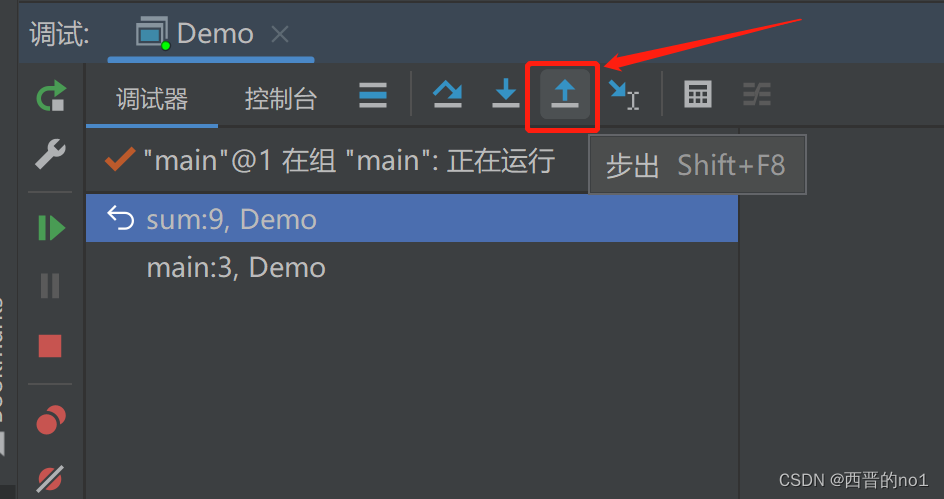Show execution point three-lines icon
Viewport: 944px width, 499px height.
click(x=373, y=95)
